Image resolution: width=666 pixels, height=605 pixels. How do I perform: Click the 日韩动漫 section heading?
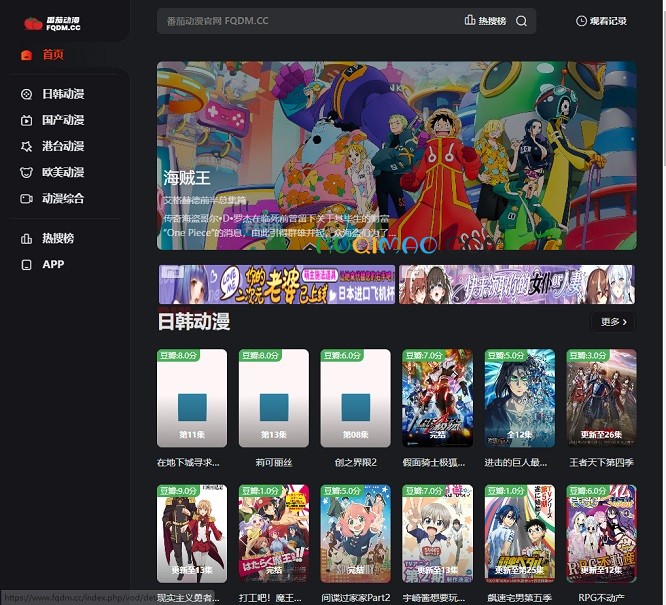click(x=194, y=321)
